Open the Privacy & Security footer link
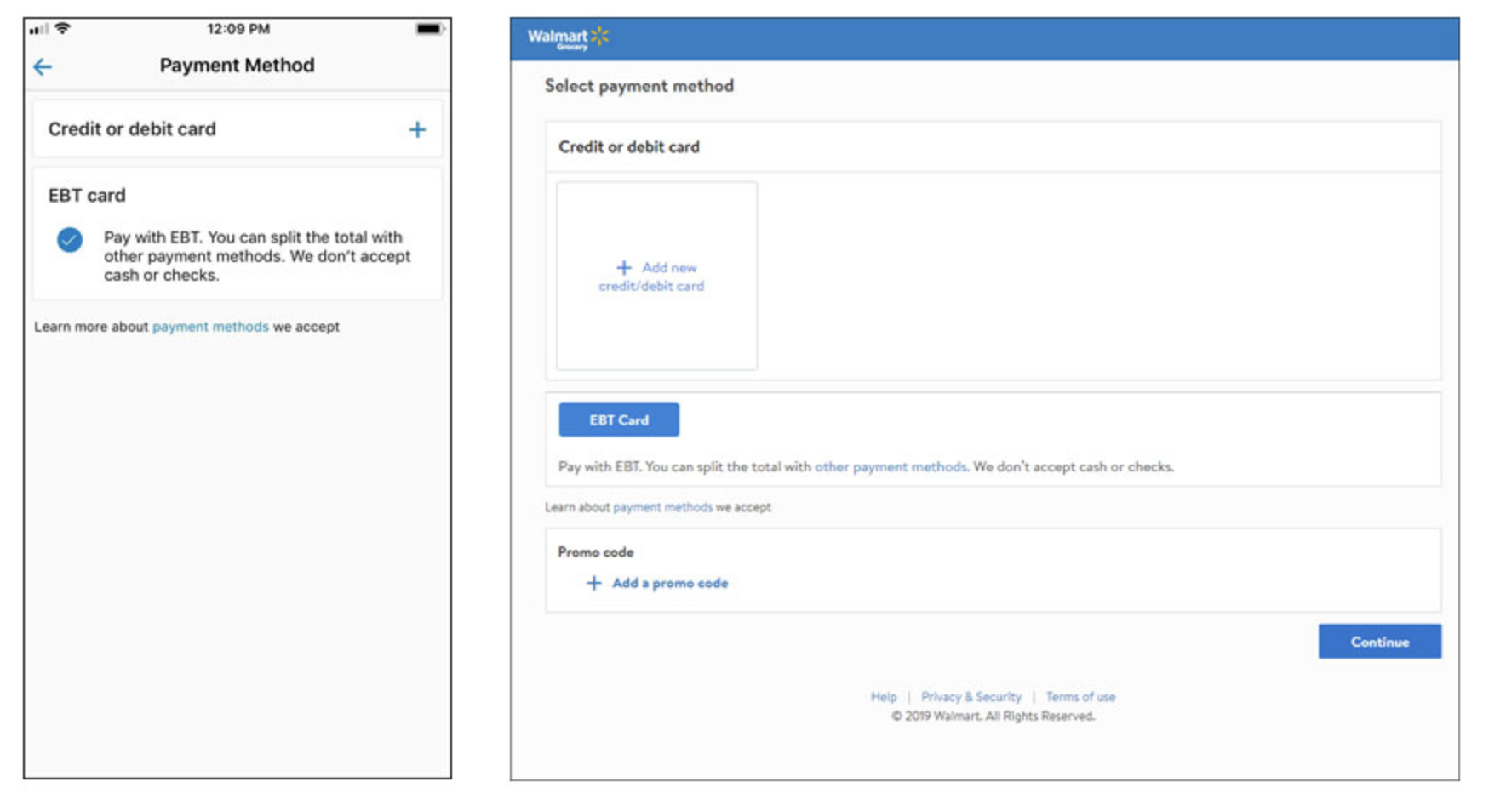 [x=971, y=697]
